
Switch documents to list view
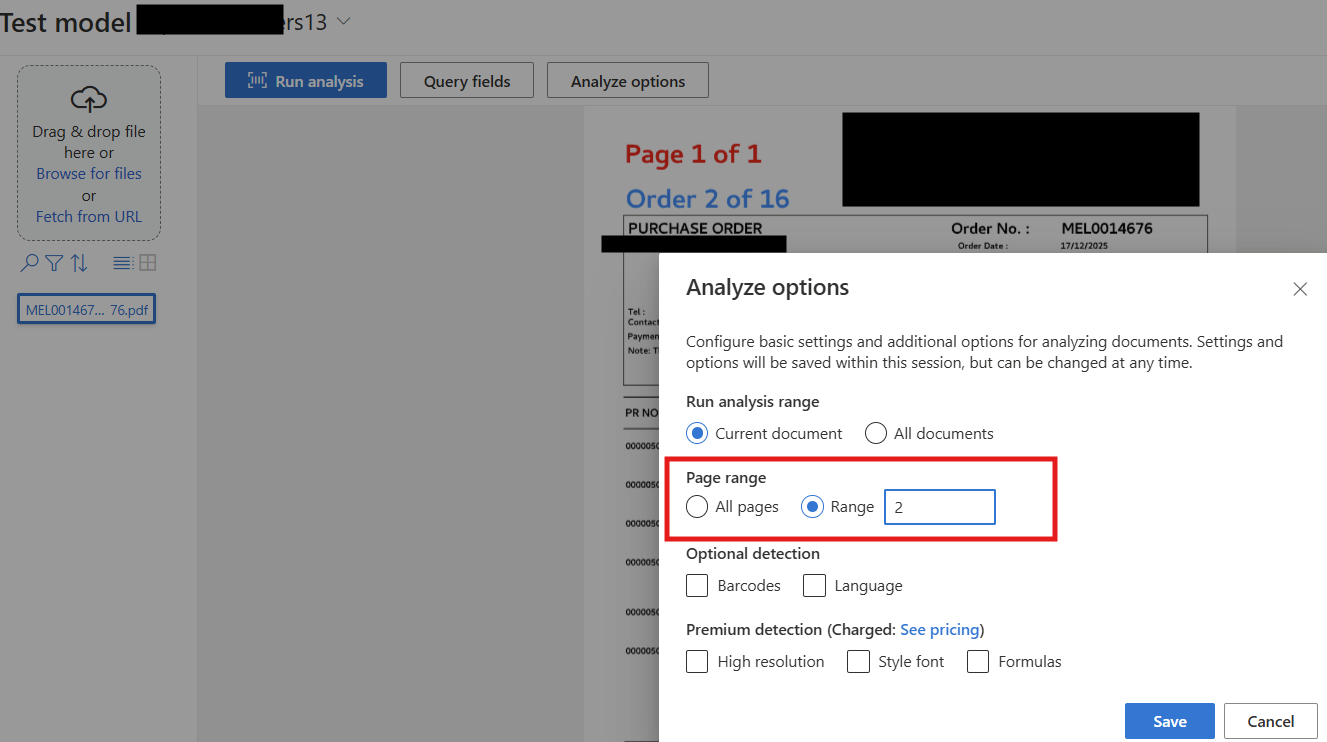pyautogui.click(x=123, y=262)
